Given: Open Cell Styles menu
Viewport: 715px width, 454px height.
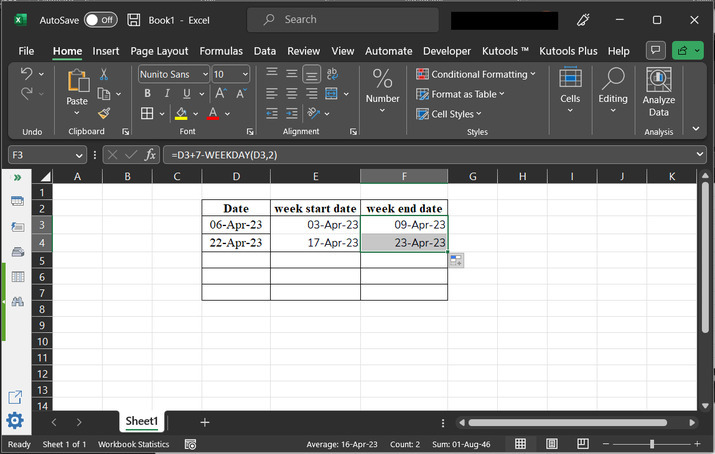Looking at the screenshot, I should [449, 114].
